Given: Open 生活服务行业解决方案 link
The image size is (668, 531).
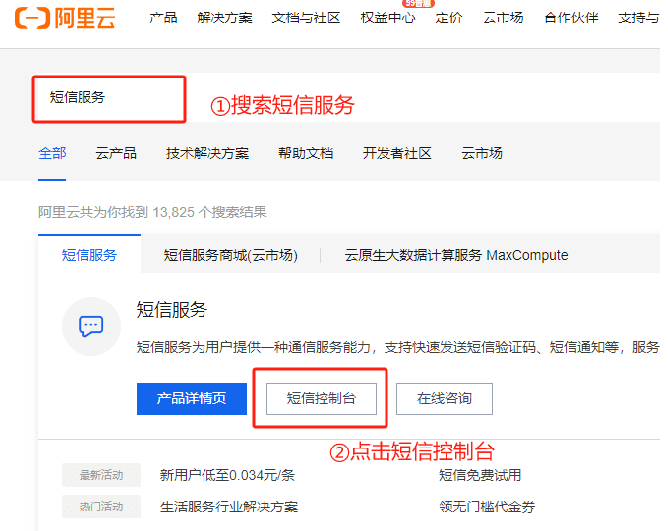Looking at the screenshot, I should tap(229, 507).
